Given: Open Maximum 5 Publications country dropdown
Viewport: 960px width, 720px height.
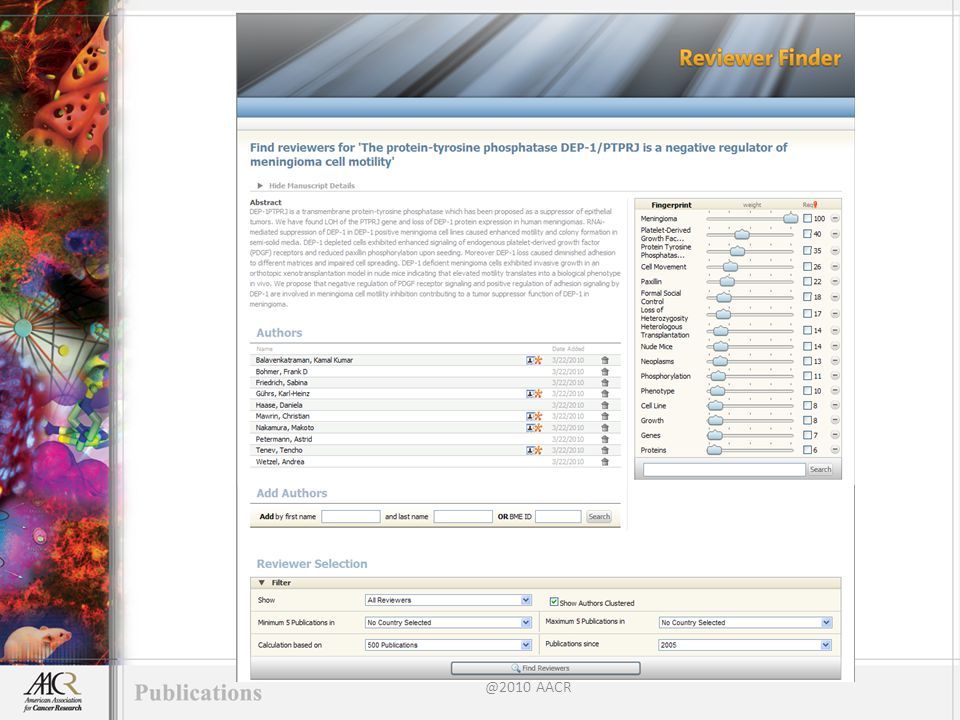Looking at the screenshot, I should 745,623.
